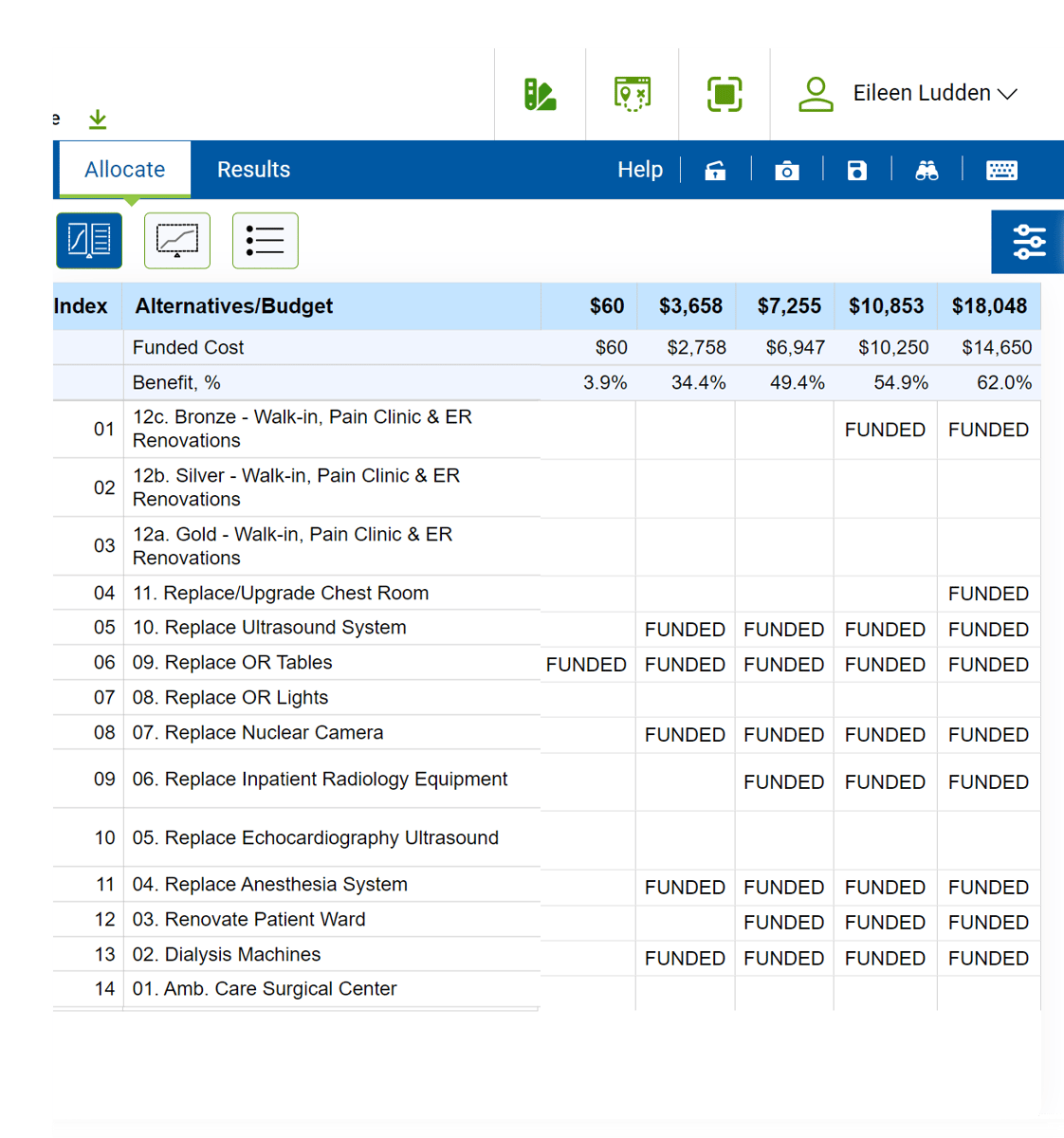Expand the Eileen Ludden account dropdown
1064x1138 pixels.
coord(935,93)
